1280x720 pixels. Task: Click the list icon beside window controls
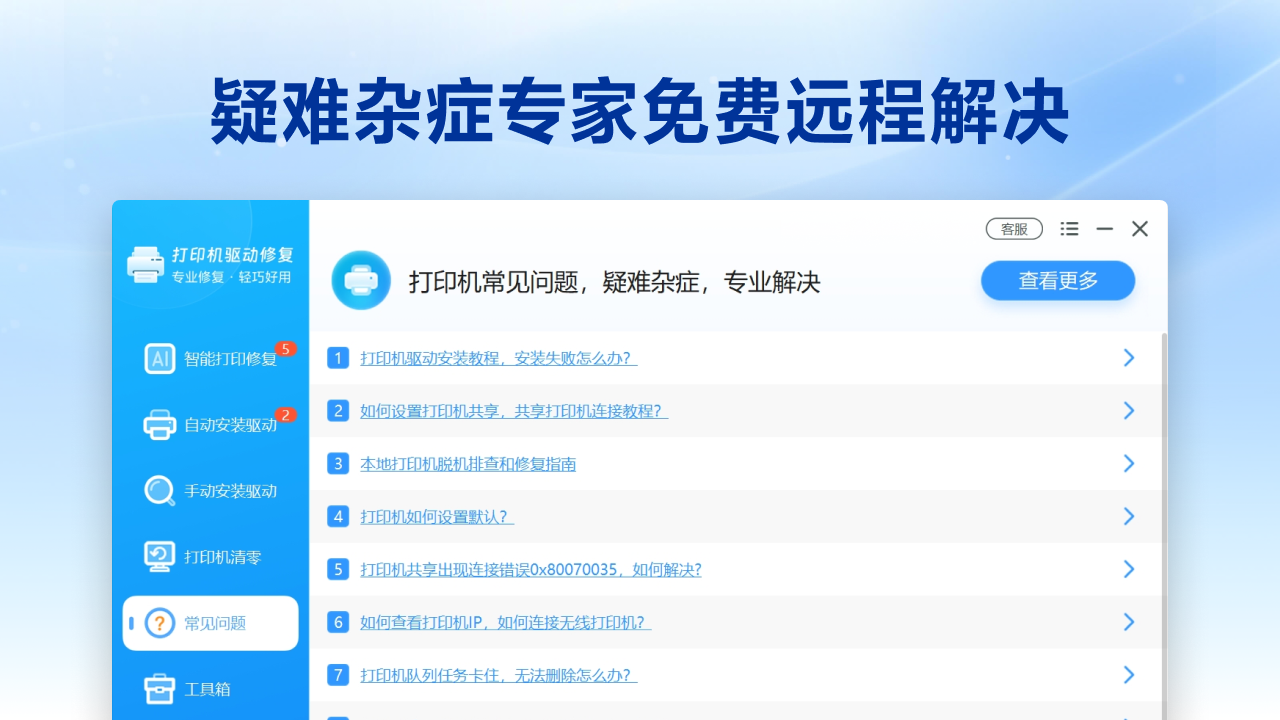pyautogui.click(x=1069, y=229)
